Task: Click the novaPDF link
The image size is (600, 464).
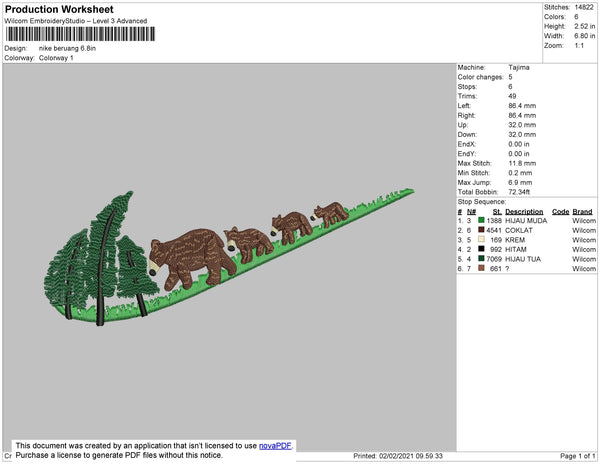Action: click(x=275, y=446)
